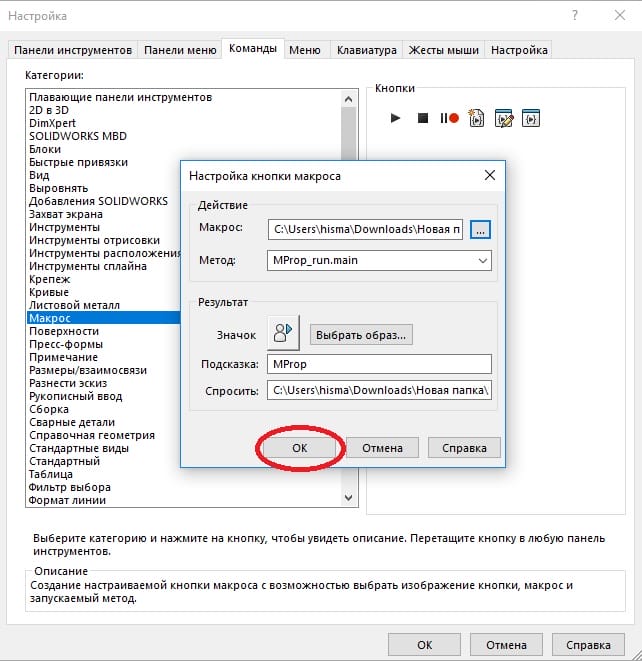Open the Метод dropdown list
The height and width of the screenshot is (661, 642).
483,261
